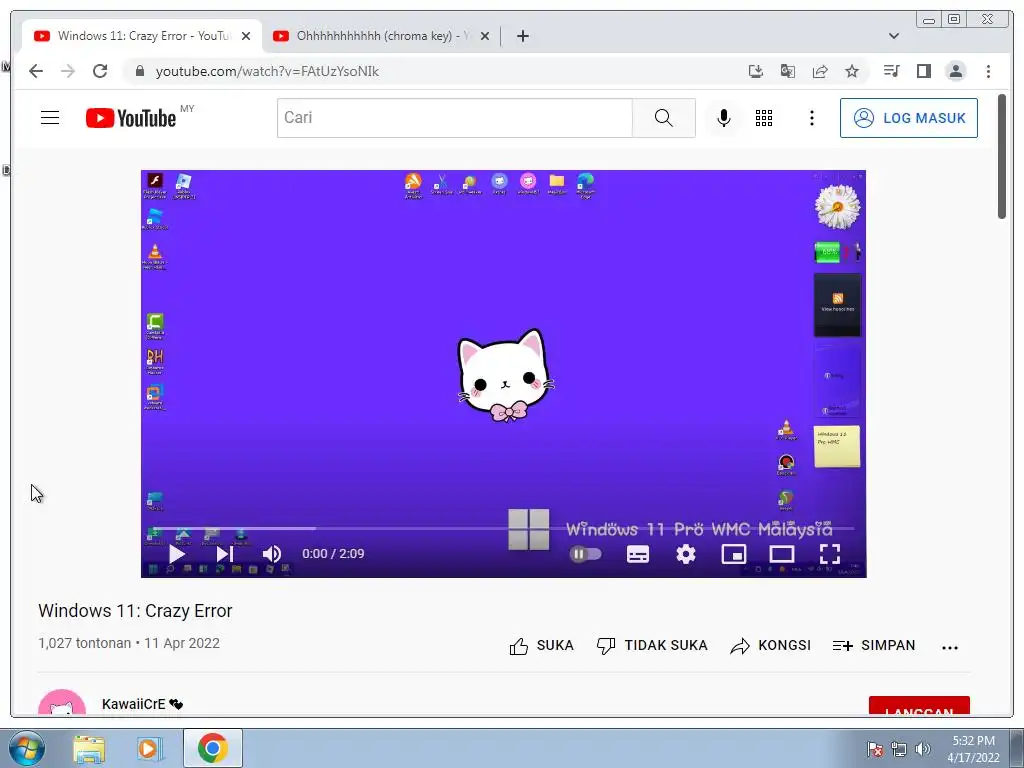Save video with SIMPAN

pyautogui.click(x=874, y=646)
